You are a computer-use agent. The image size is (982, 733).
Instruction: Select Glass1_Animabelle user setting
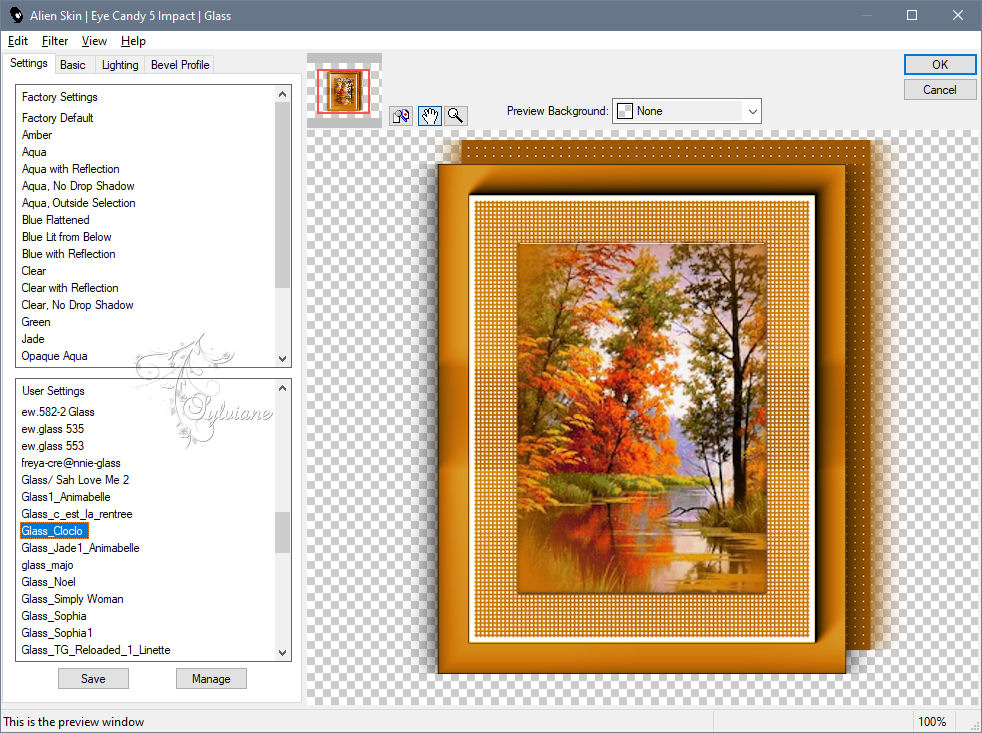[66, 496]
